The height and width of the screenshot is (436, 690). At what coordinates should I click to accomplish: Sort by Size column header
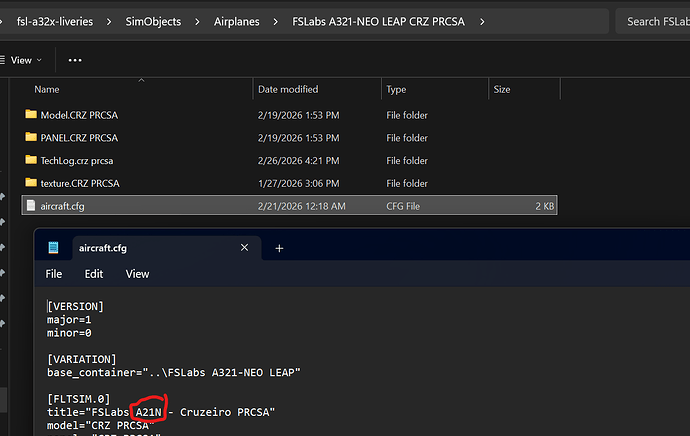tap(502, 89)
